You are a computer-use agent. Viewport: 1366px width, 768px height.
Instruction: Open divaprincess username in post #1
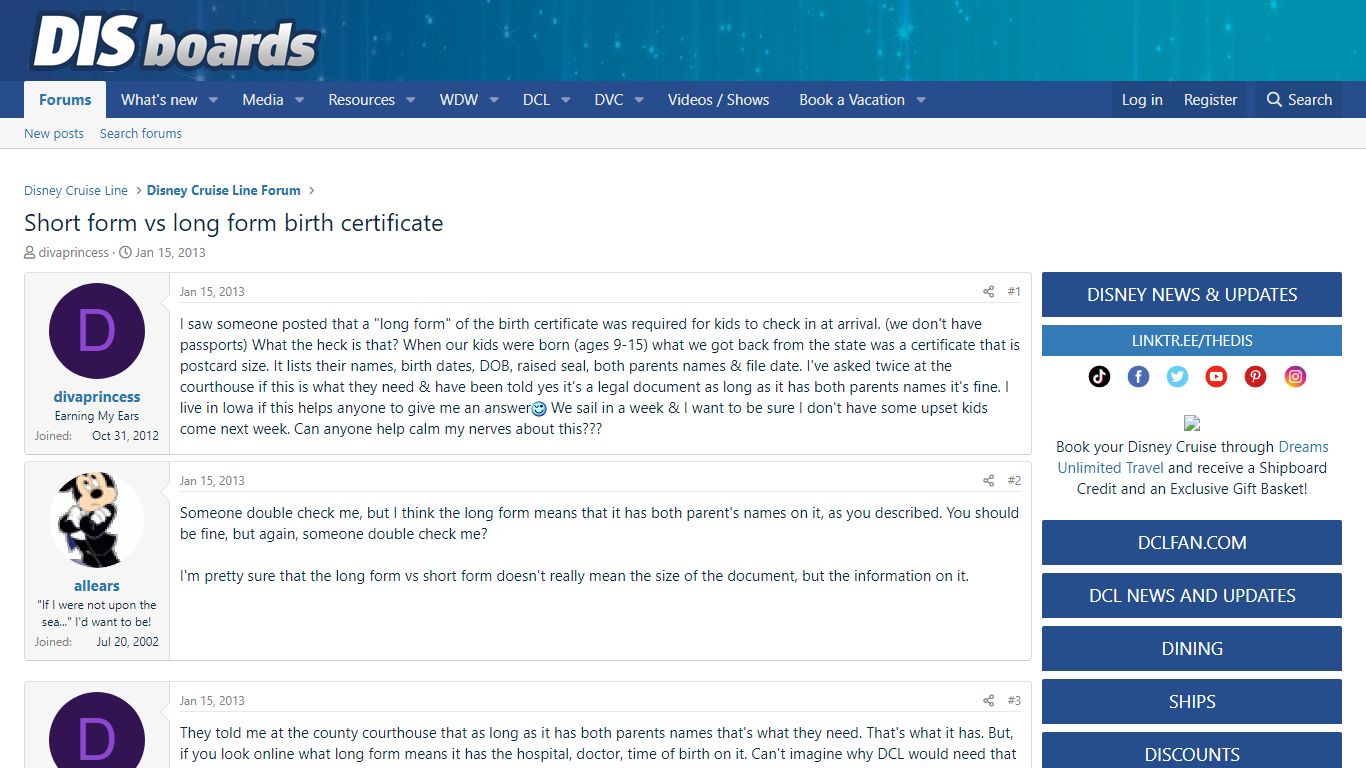click(97, 397)
